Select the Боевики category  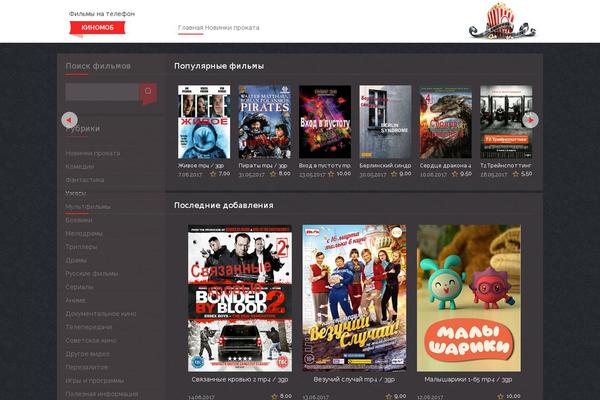click(79, 220)
